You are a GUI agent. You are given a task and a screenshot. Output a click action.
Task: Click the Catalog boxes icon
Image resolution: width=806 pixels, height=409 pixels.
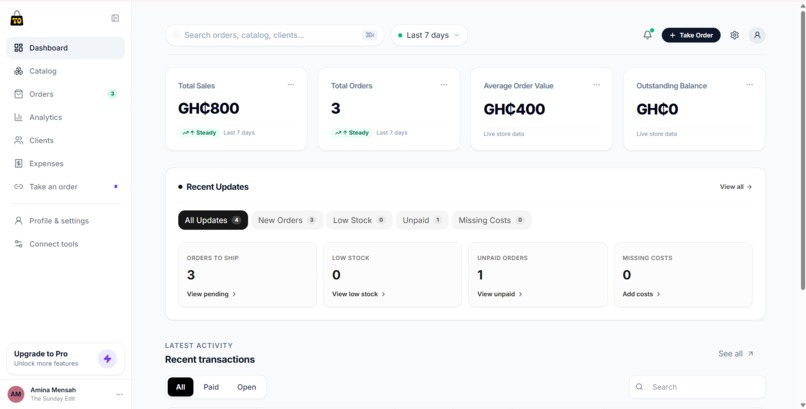pos(19,71)
